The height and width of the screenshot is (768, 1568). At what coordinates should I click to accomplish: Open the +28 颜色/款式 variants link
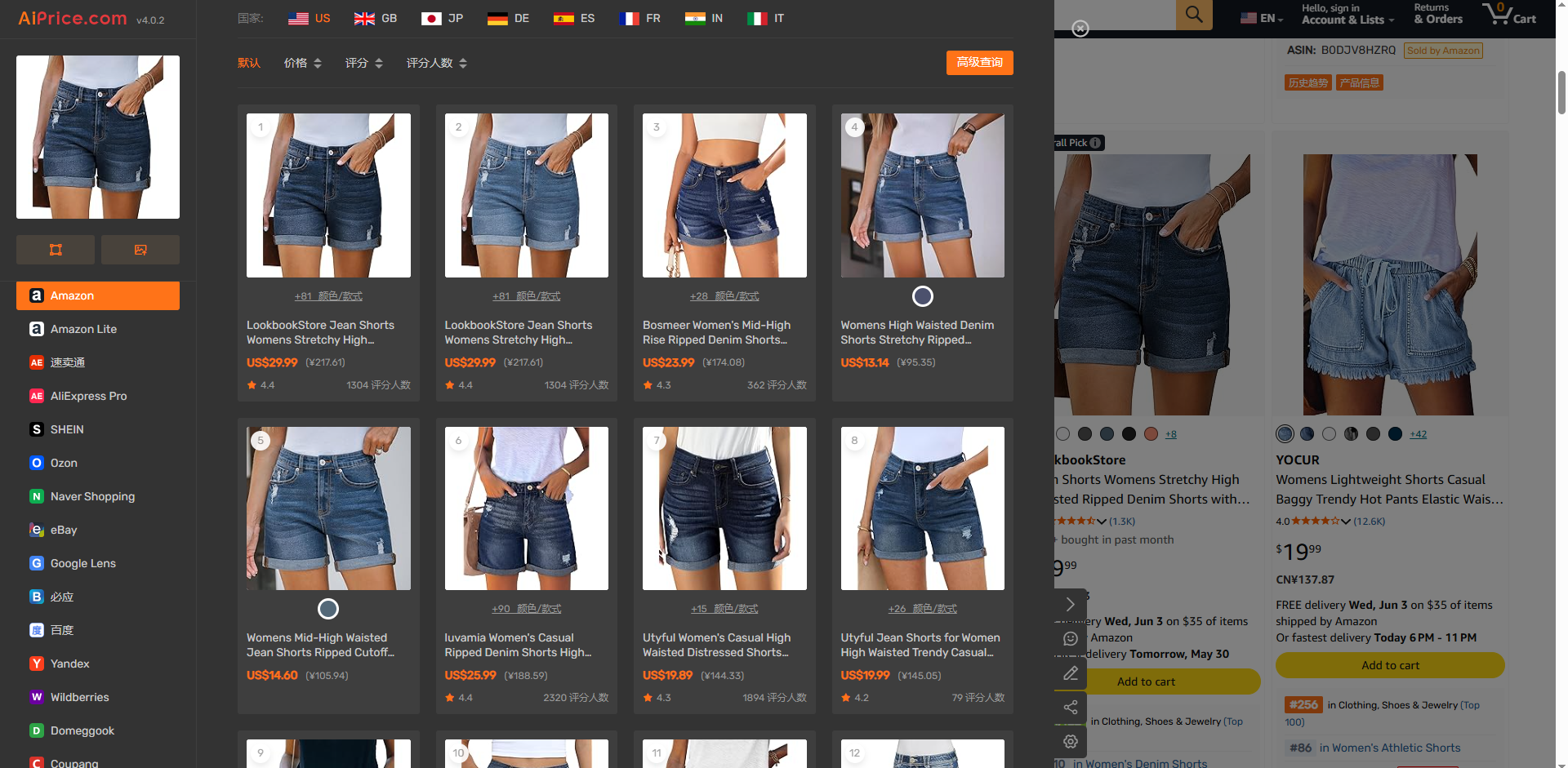[x=724, y=296]
